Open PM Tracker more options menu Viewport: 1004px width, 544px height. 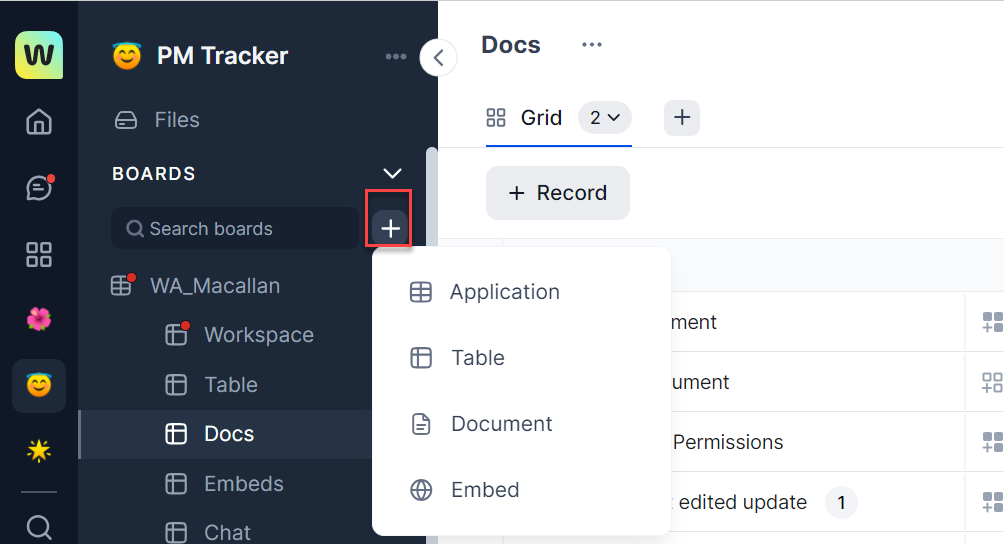(396, 57)
